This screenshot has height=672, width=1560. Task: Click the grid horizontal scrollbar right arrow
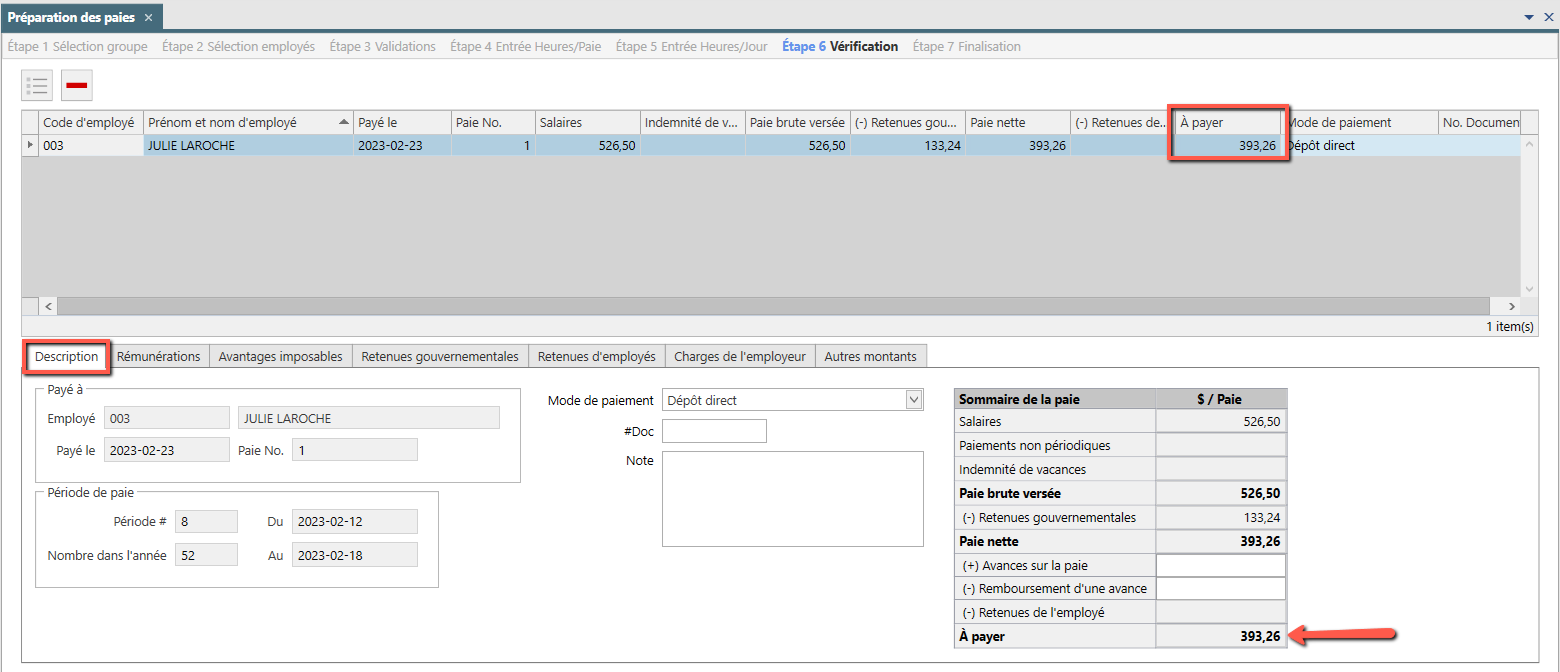[x=1511, y=306]
